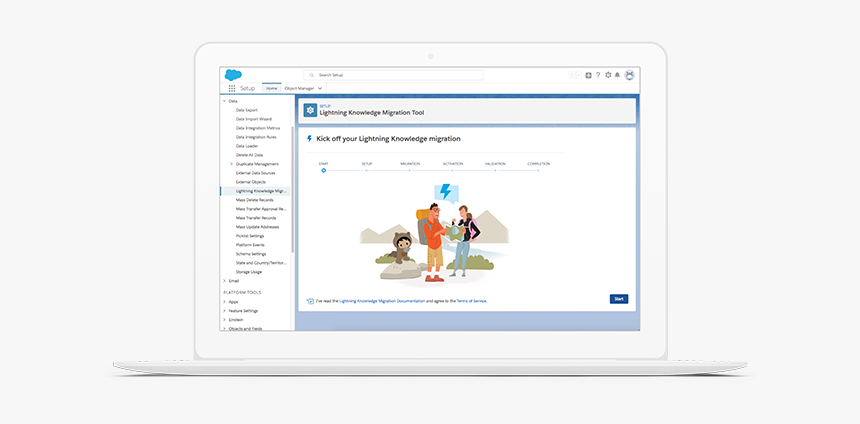This screenshot has height=424, width=860.
Task: Click the Setup gear icon beside page title
Action: [310, 110]
